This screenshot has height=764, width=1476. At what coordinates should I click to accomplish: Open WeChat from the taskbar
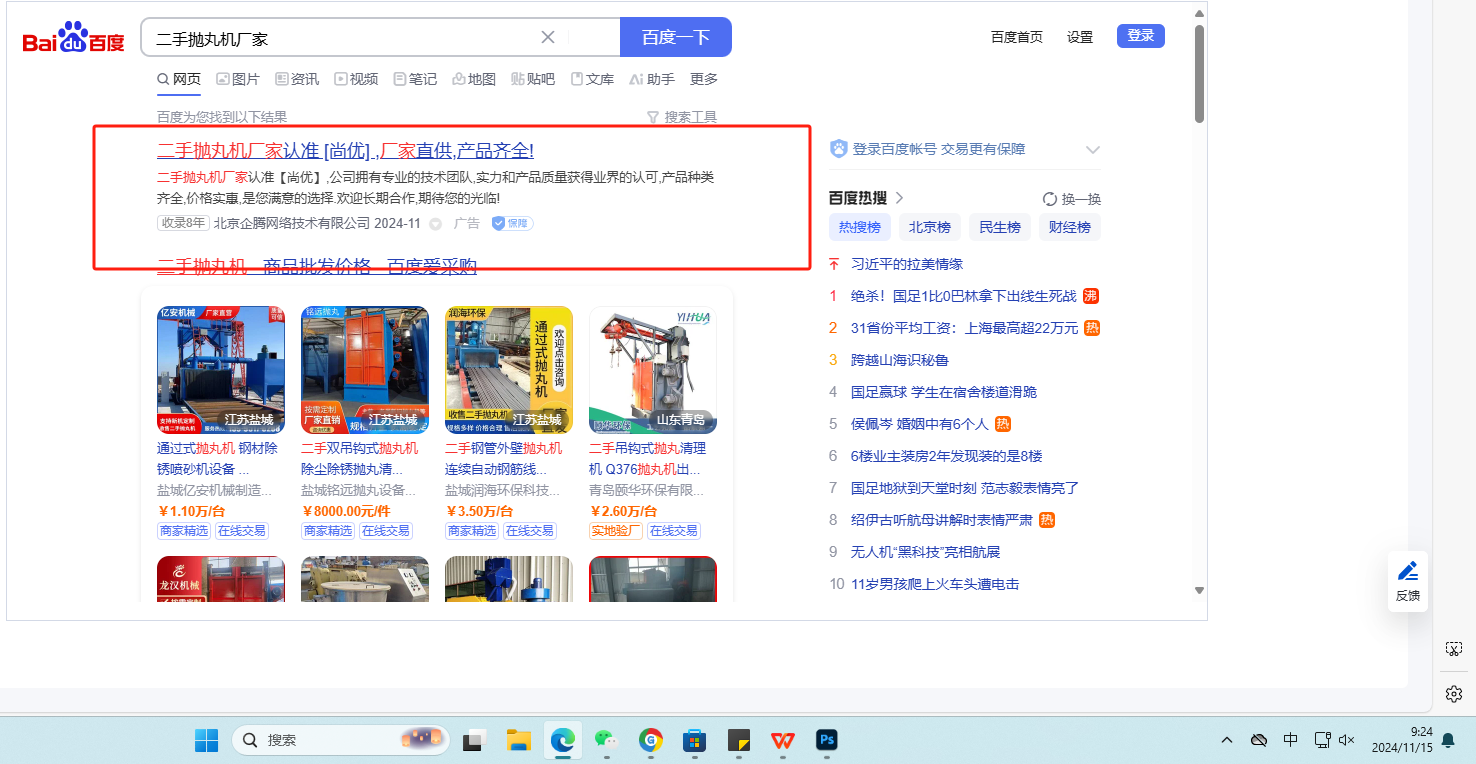[x=605, y=740]
